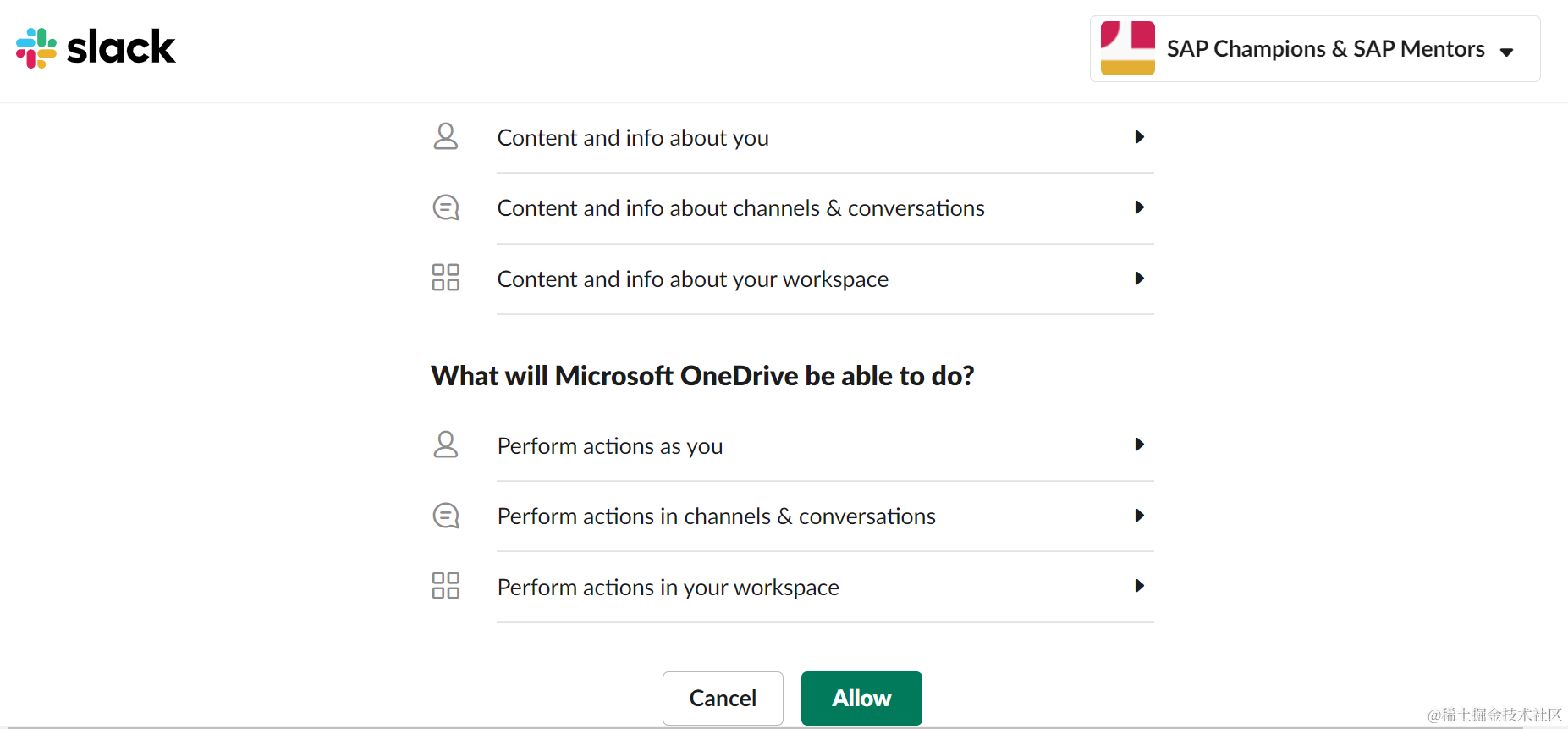Allow Microsoft OneDrive access
The width and height of the screenshot is (1568, 729).
click(861, 699)
